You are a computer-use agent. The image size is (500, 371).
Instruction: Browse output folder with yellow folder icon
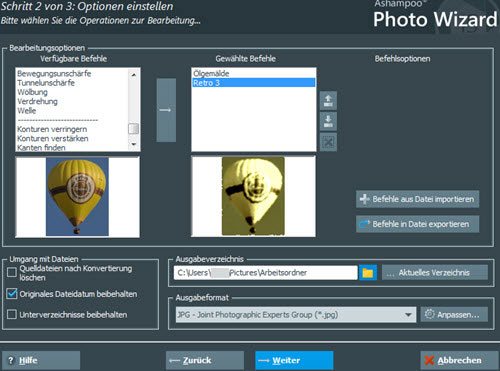tap(368, 273)
